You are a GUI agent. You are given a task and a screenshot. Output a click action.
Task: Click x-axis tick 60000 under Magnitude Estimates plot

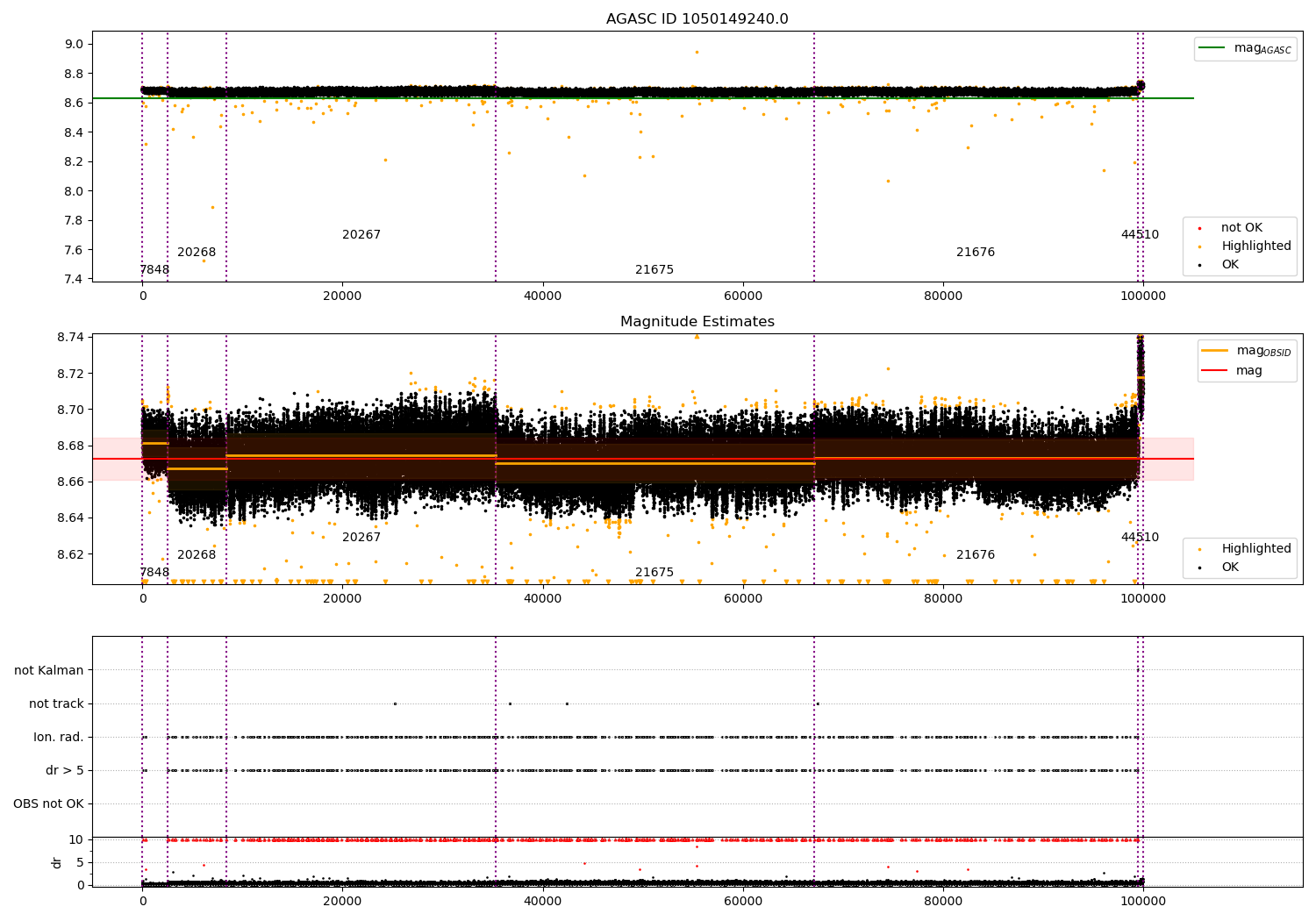[x=742, y=599]
